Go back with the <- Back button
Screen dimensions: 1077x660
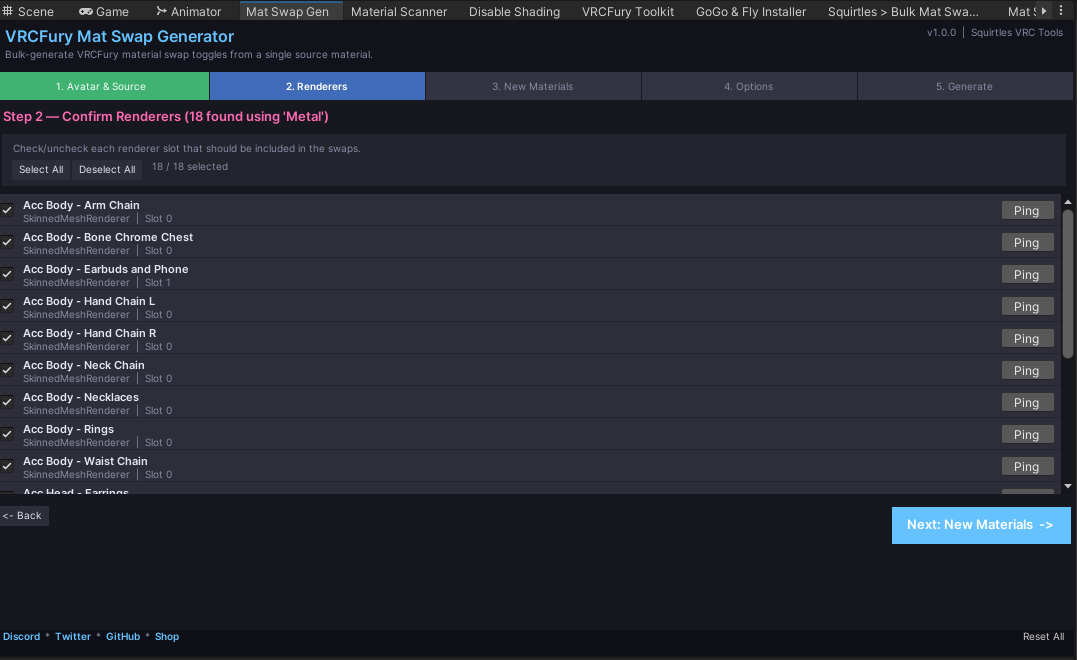(x=23, y=515)
